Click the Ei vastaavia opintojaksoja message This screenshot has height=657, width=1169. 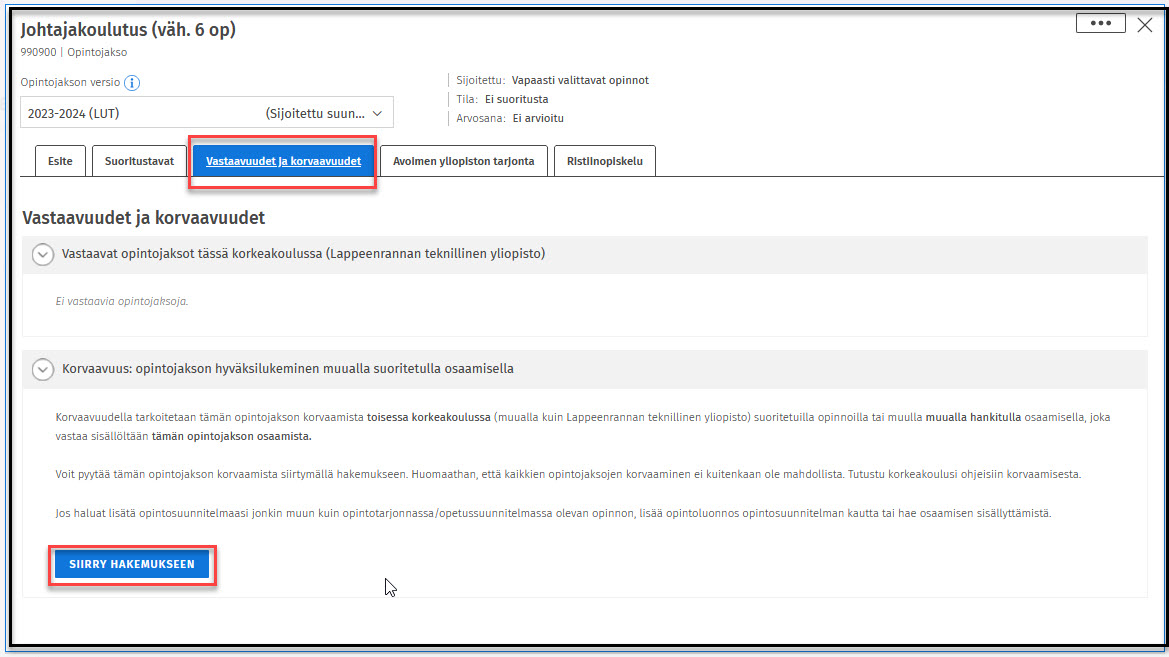click(121, 301)
